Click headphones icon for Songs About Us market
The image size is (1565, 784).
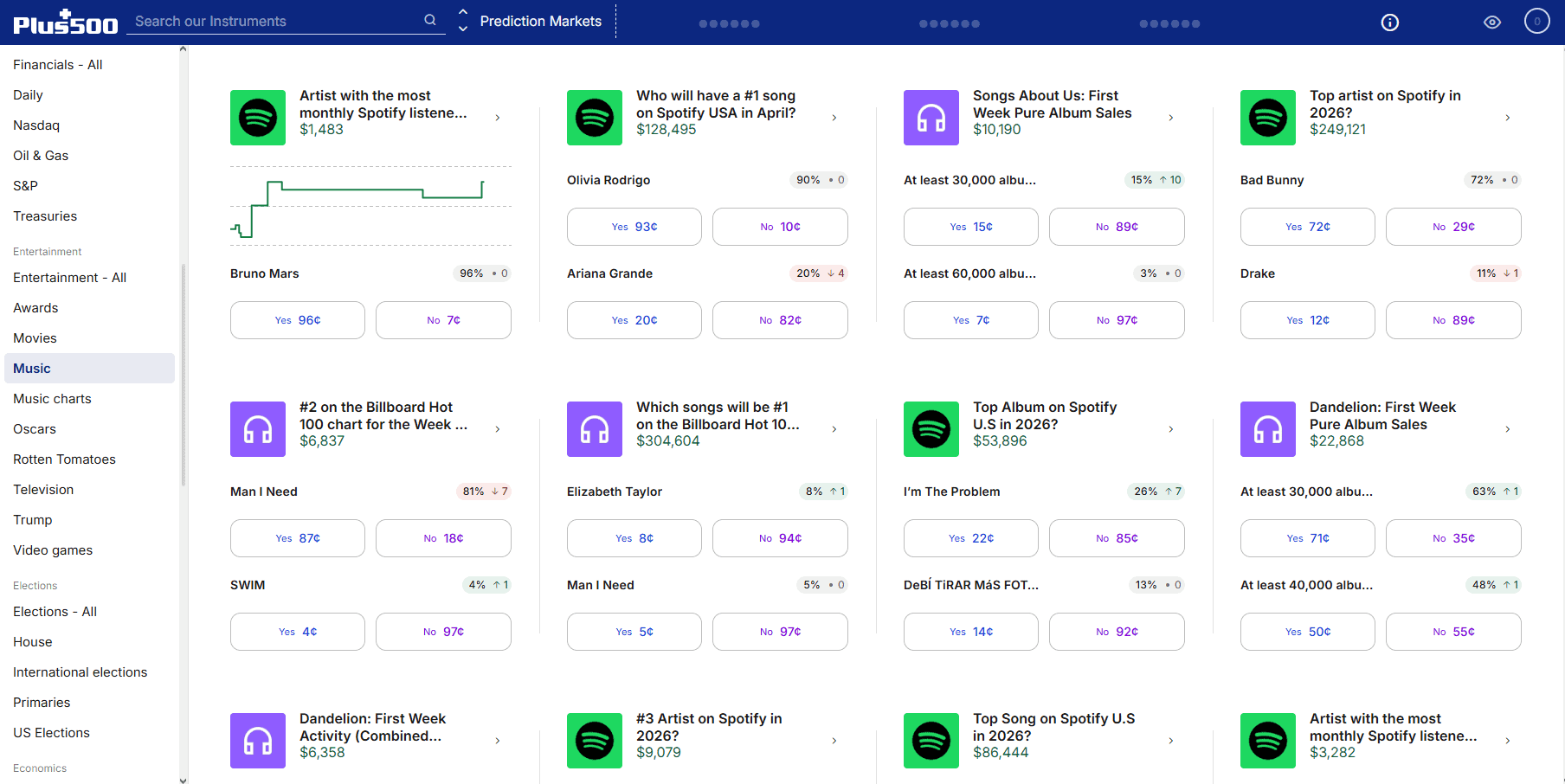tap(931, 118)
